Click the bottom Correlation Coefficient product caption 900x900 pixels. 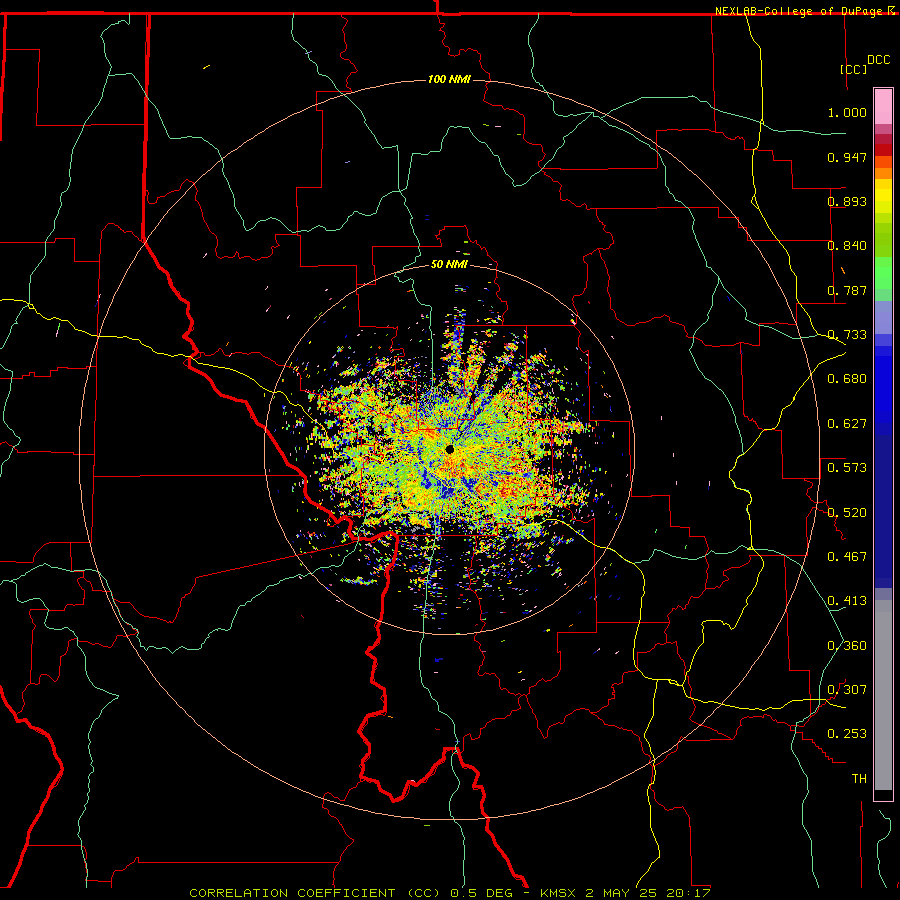450,893
